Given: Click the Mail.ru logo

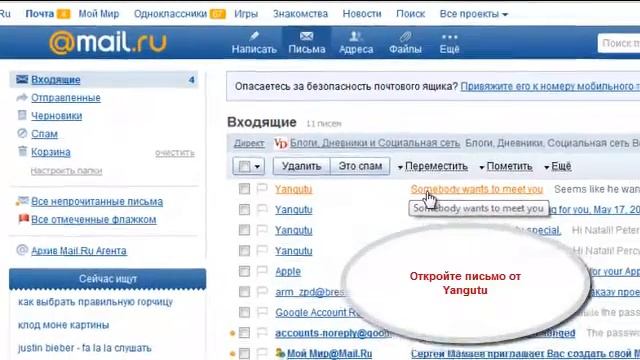Looking at the screenshot, I should [x=108, y=42].
